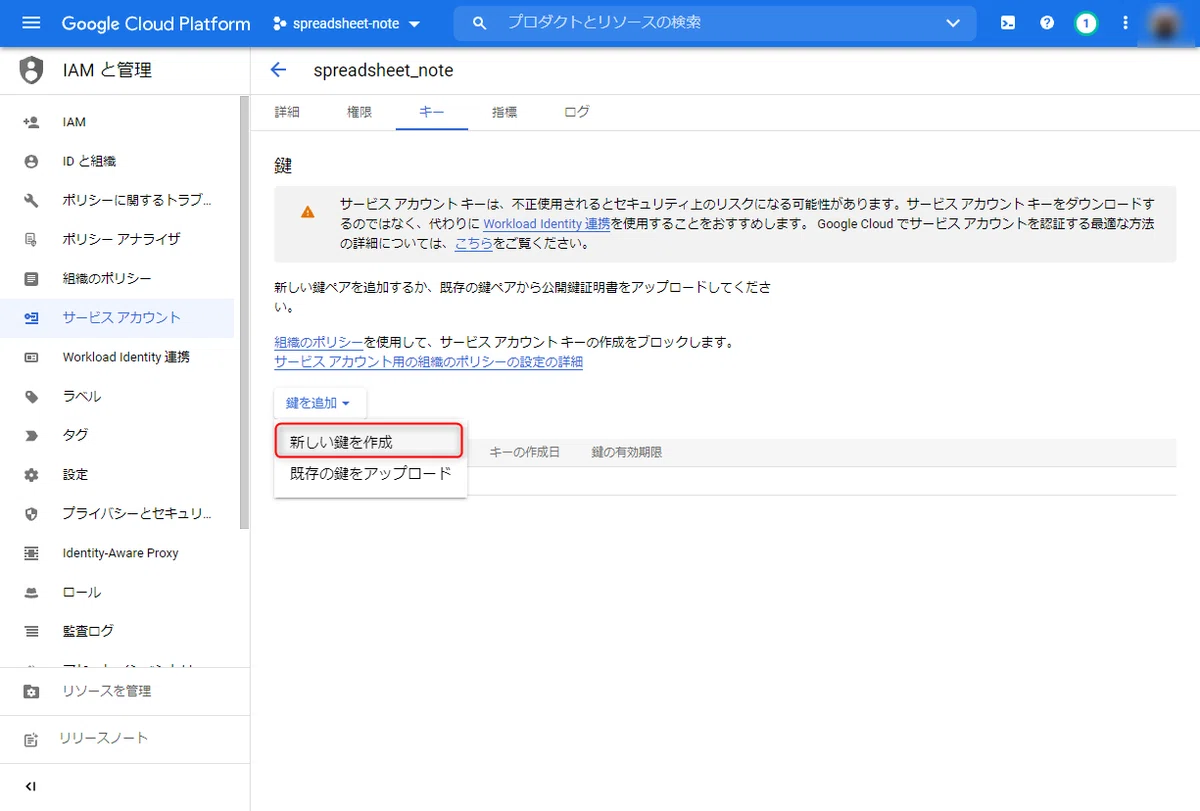Click the 監査ログ list icon
The image size is (1200, 811).
(x=31, y=631)
